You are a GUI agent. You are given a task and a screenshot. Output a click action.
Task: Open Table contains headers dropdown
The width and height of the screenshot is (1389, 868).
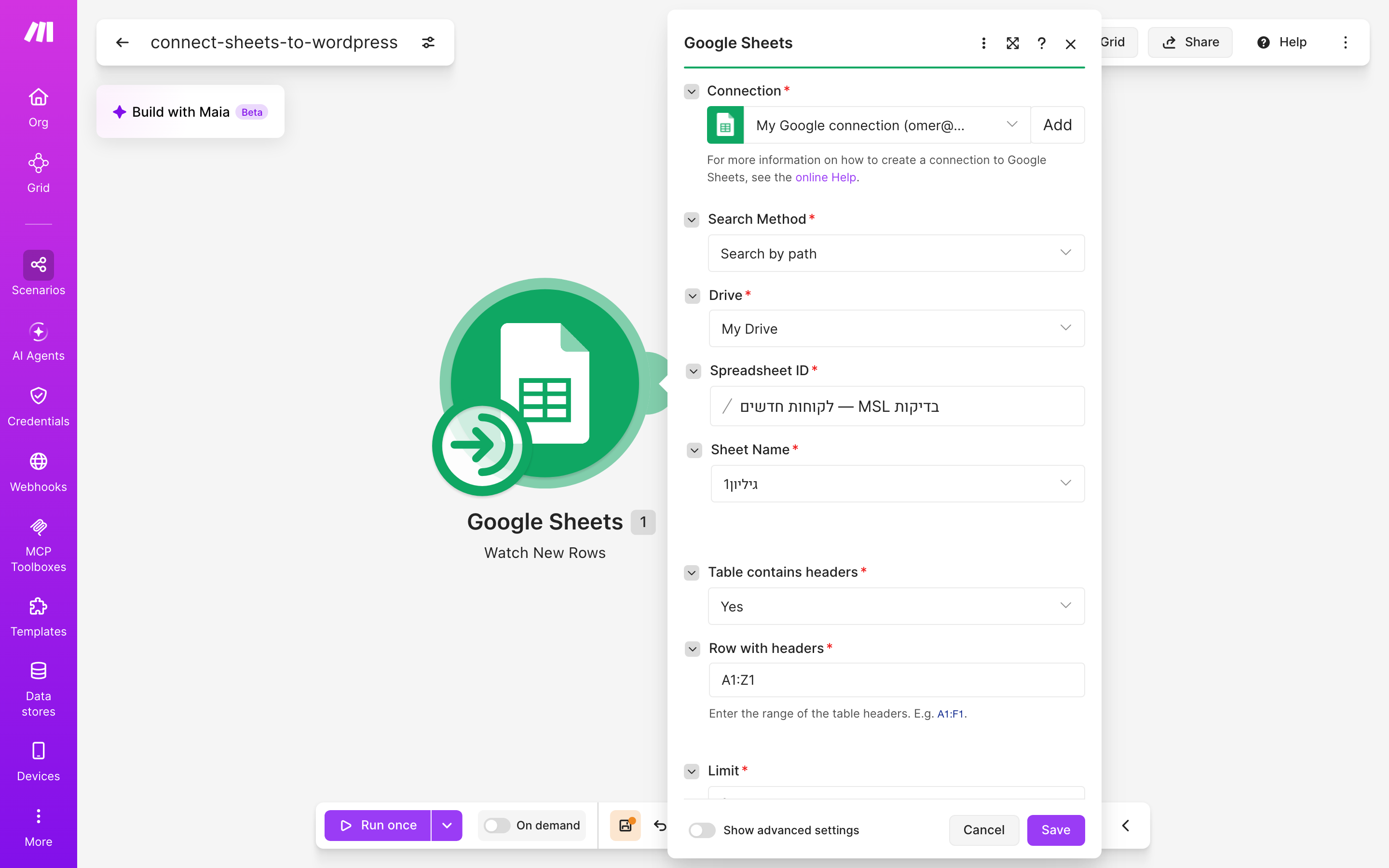pyautogui.click(x=896, y=606)
